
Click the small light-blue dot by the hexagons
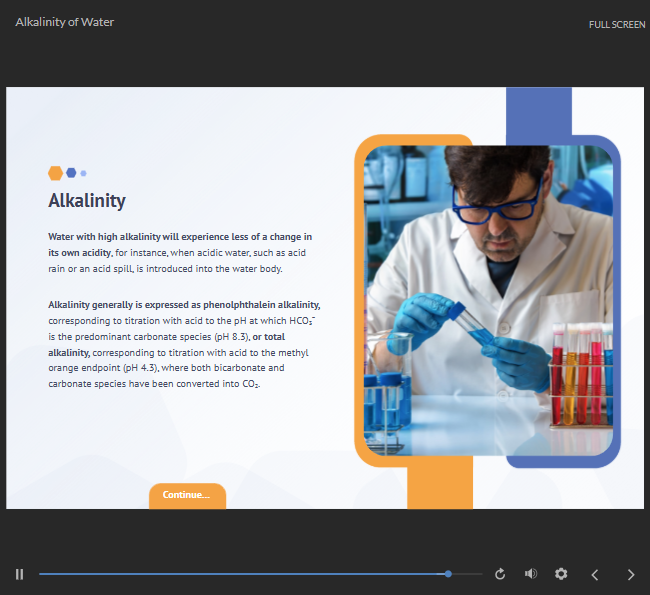point(84,173)
